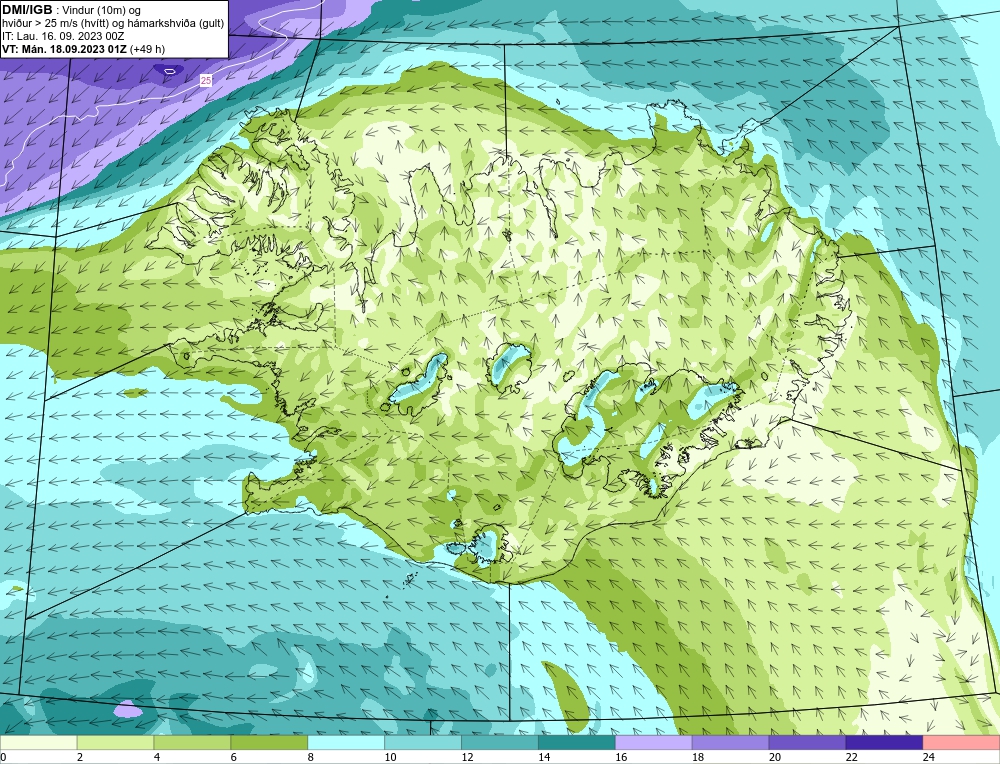Screen dimensions: 1000x764
Task: Click the legend scale value '8'
Action: [x=311, y=757]
